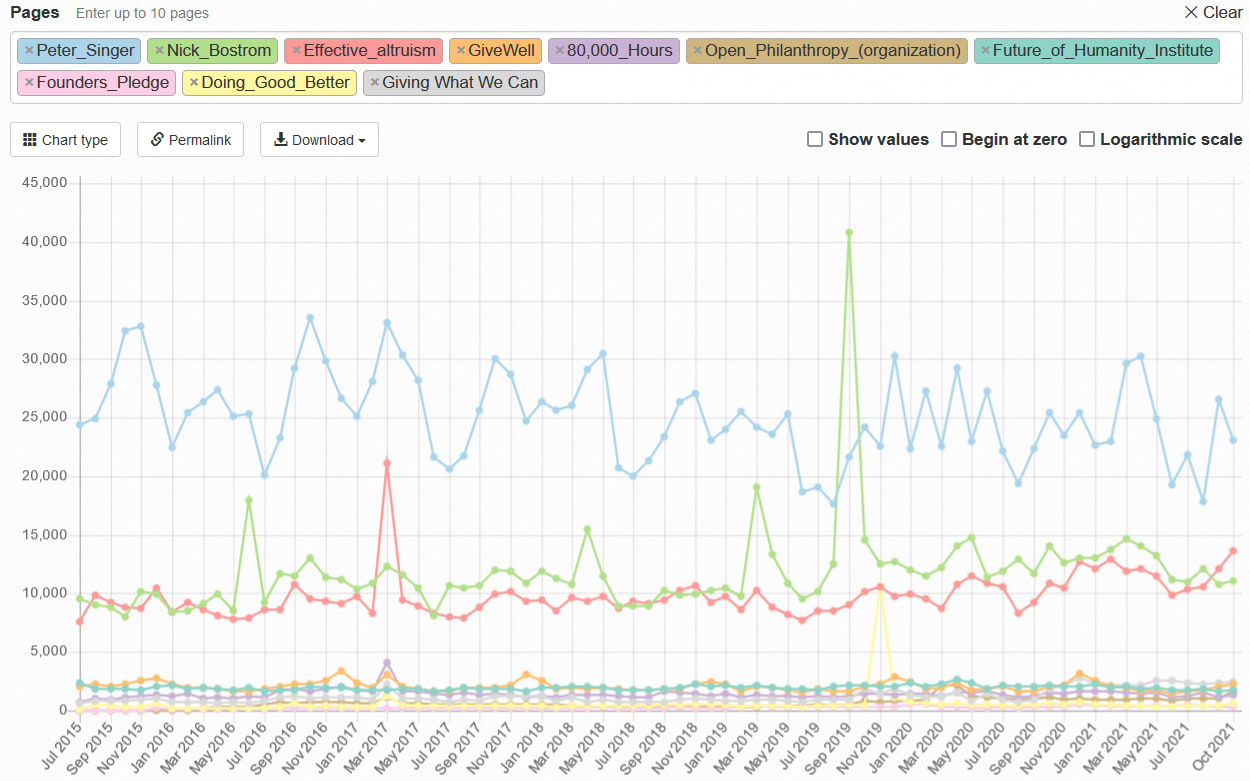Click the Doing_Good_Better page tag label

coord(276,82)
